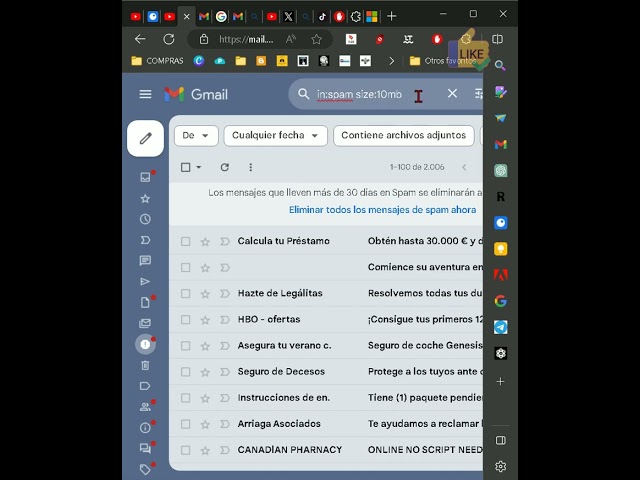Open the De sender filter dropdown
Image resolution: width=640 pixels, height=480 pixels.
tap(196, 136)
